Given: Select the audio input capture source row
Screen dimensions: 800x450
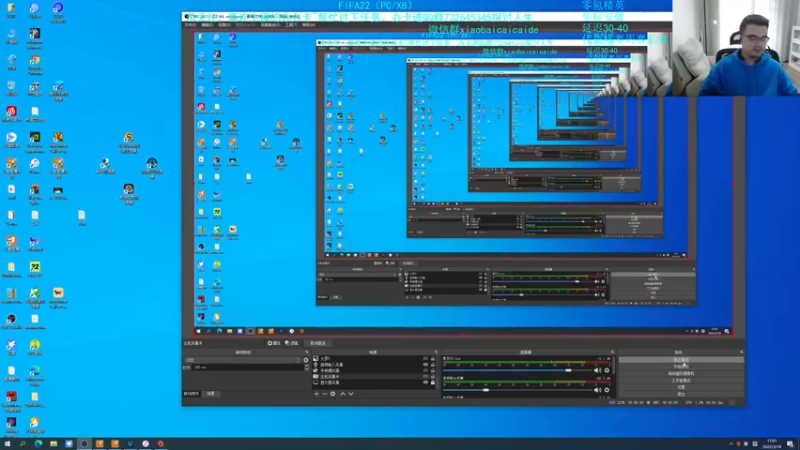Looking at the screenshot, I should click(374, 365).
